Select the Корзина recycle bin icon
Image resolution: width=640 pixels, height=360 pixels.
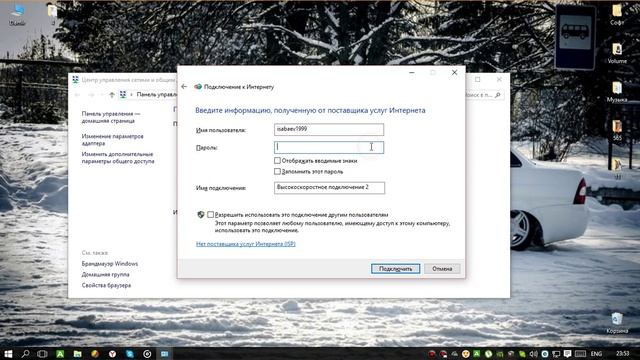pos(617,322)
